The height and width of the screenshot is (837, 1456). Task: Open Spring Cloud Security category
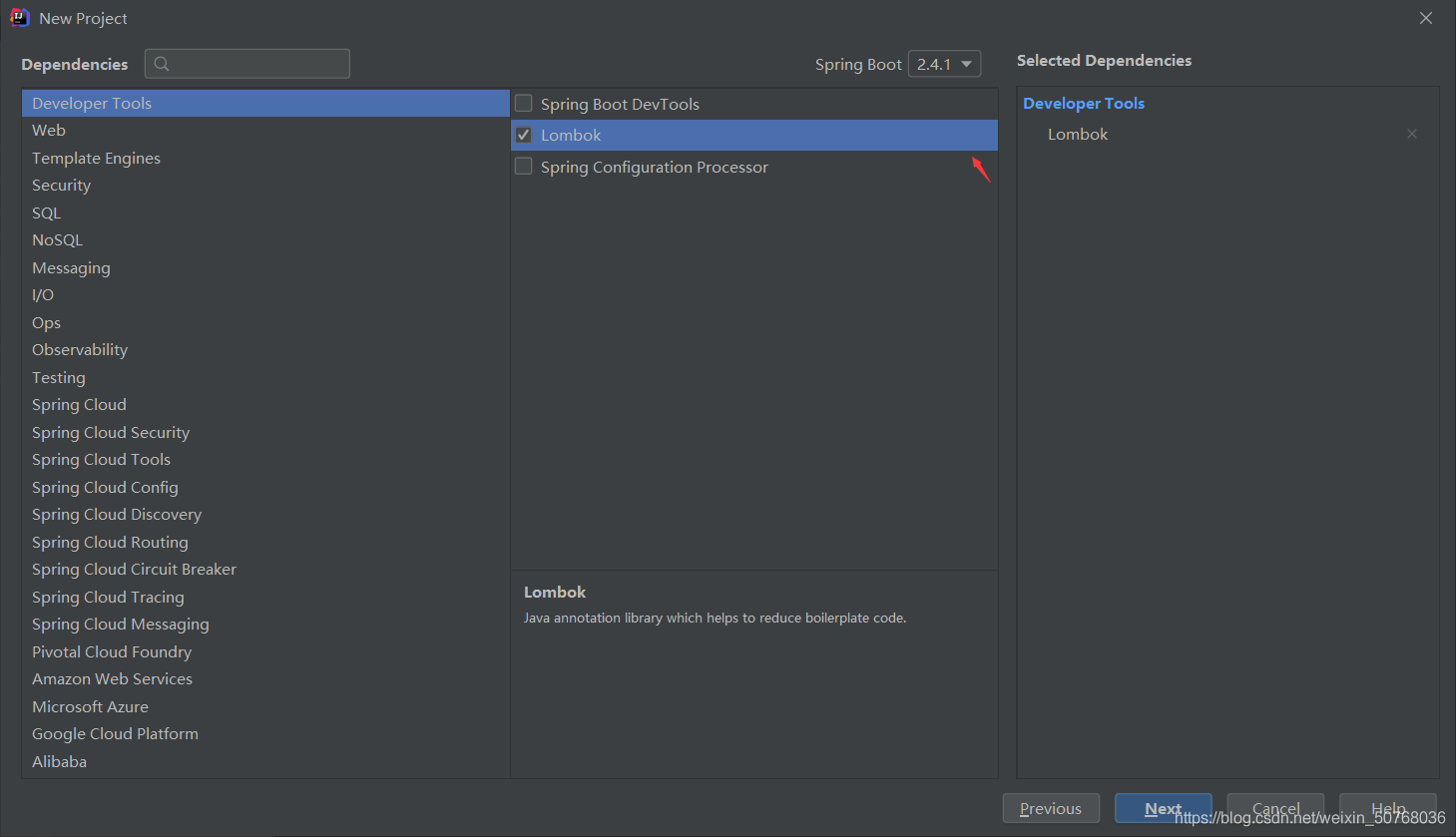tap(265, 432)
